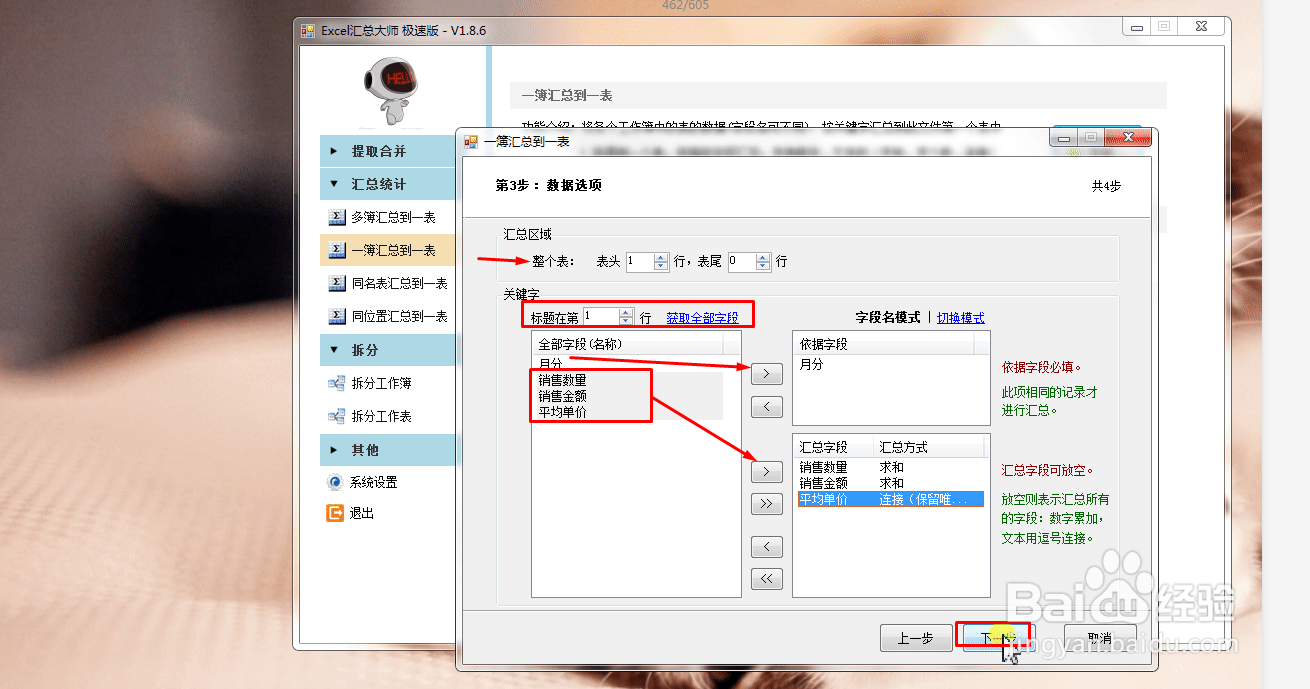Viewport: 1310px width, 689px height.
Task: Click the 标题在第 row number field
Action: pyautogui.click(x=600, y=317)
